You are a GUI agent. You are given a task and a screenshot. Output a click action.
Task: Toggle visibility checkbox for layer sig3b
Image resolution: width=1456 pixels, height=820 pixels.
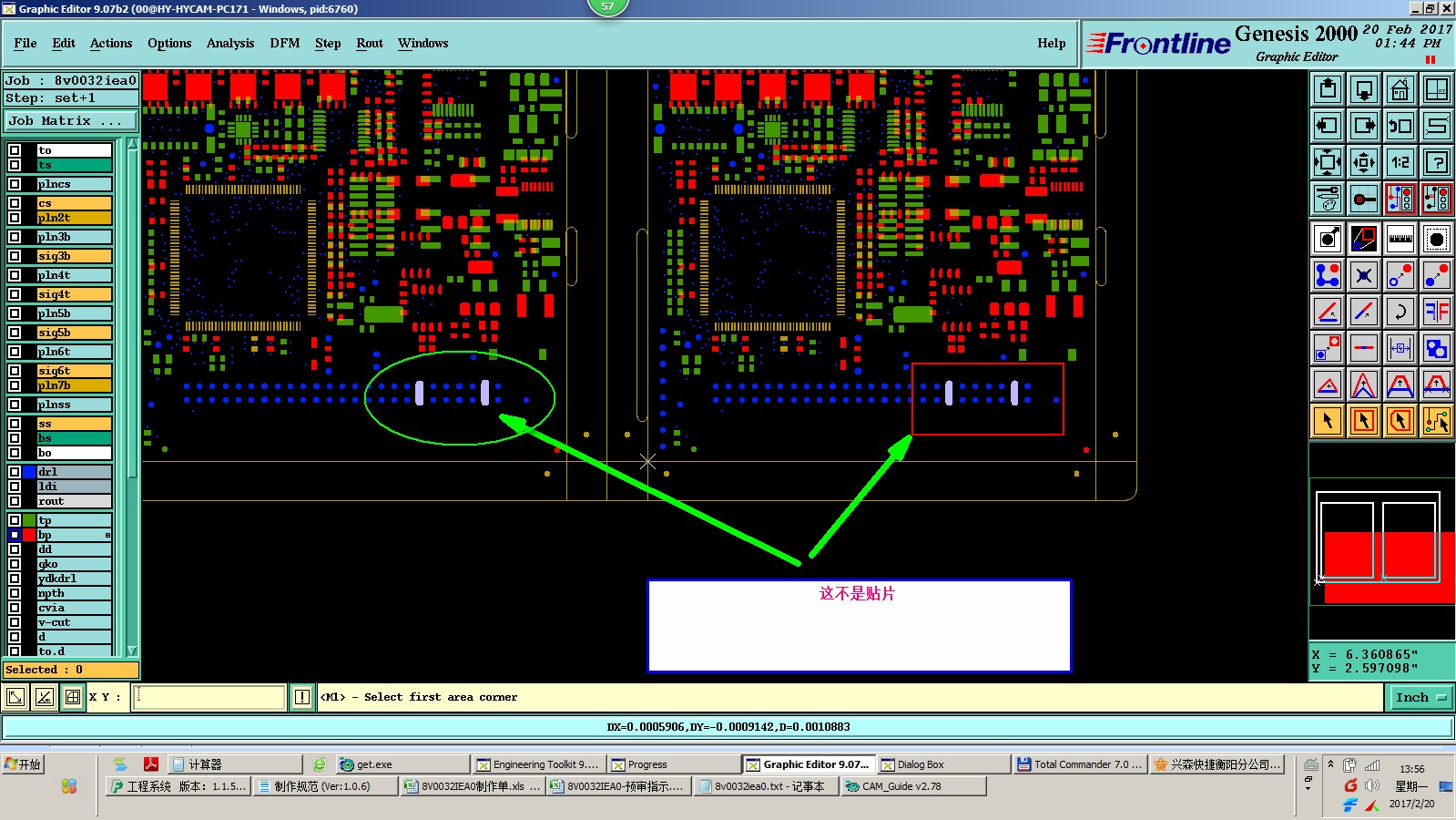coord(15,256)
